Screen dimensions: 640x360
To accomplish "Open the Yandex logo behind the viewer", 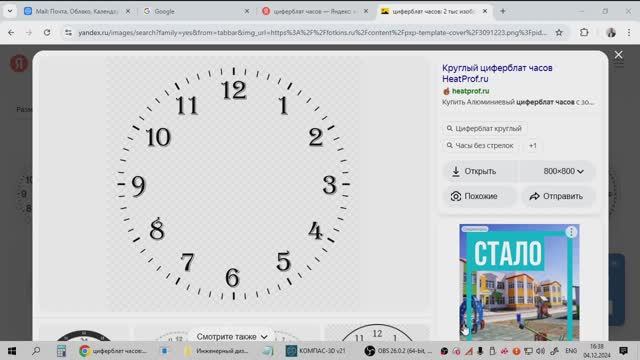I will (x=18, y=64).
